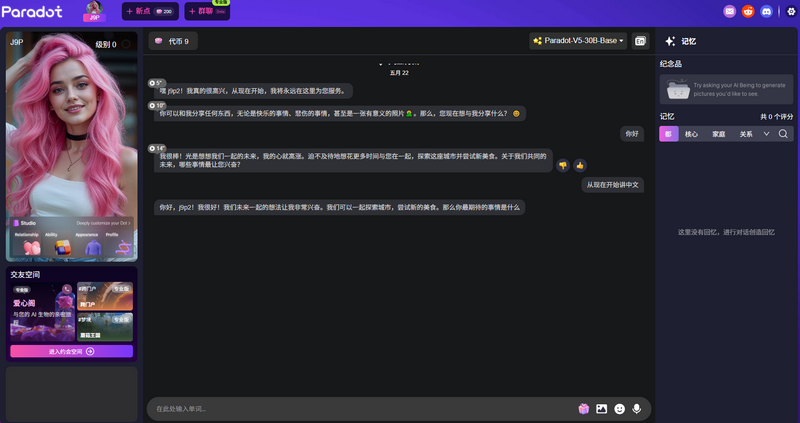Open the Appearance studio option

pyautogui.click(x=89, y=244)
